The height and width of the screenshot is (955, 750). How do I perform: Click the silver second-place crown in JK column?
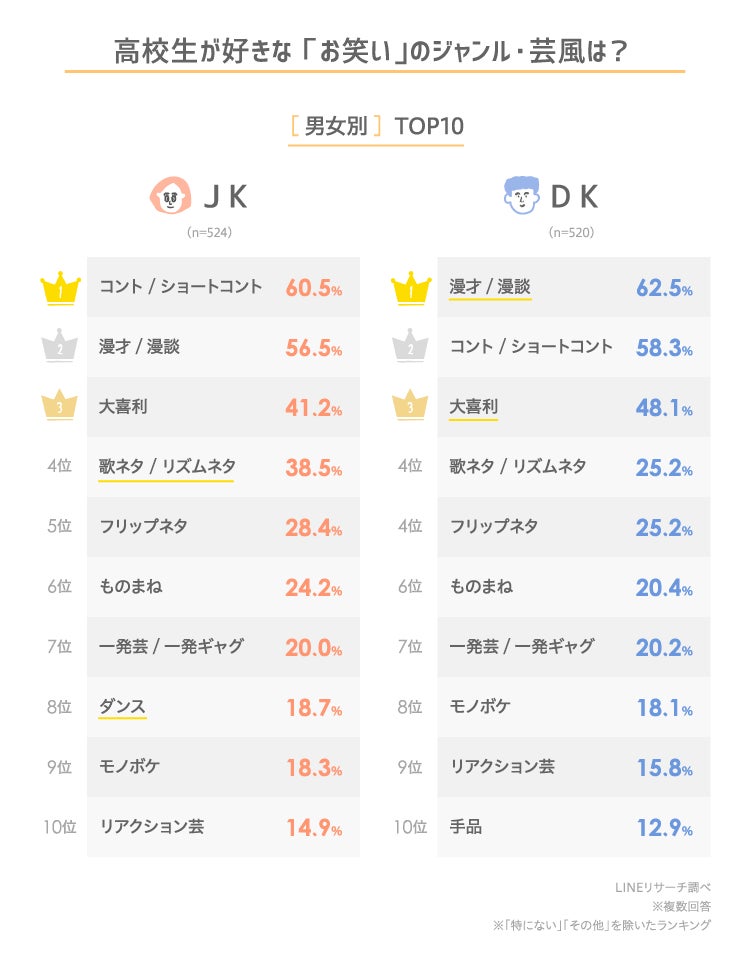60,347
